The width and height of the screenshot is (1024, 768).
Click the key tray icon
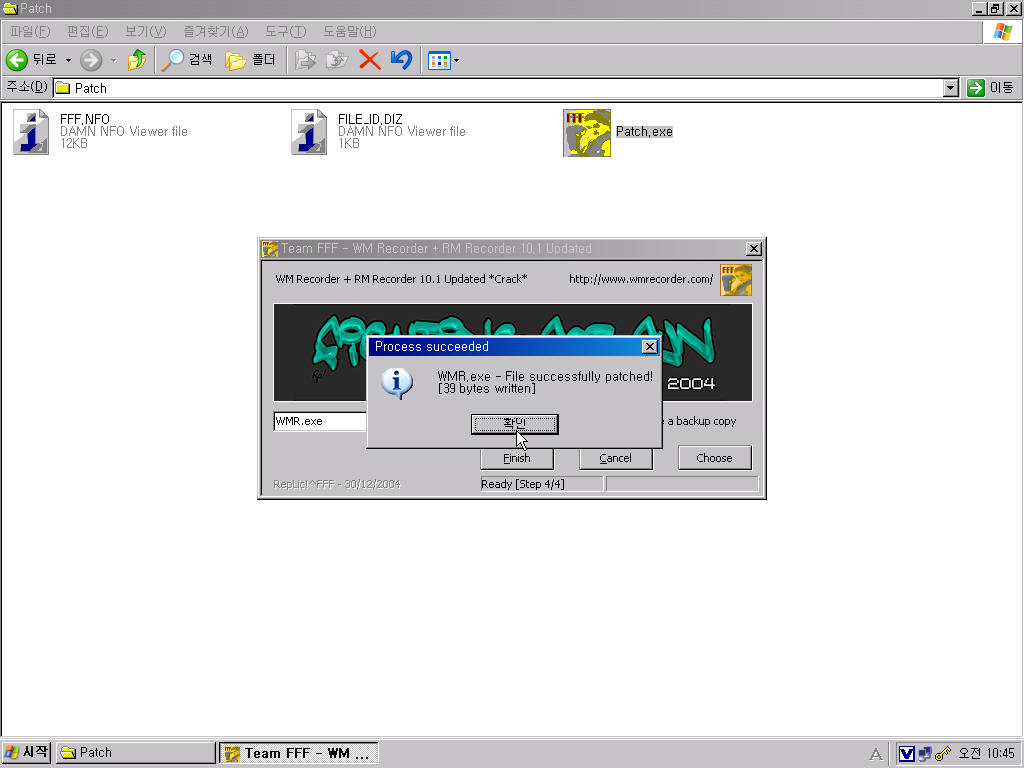point(942,754)
